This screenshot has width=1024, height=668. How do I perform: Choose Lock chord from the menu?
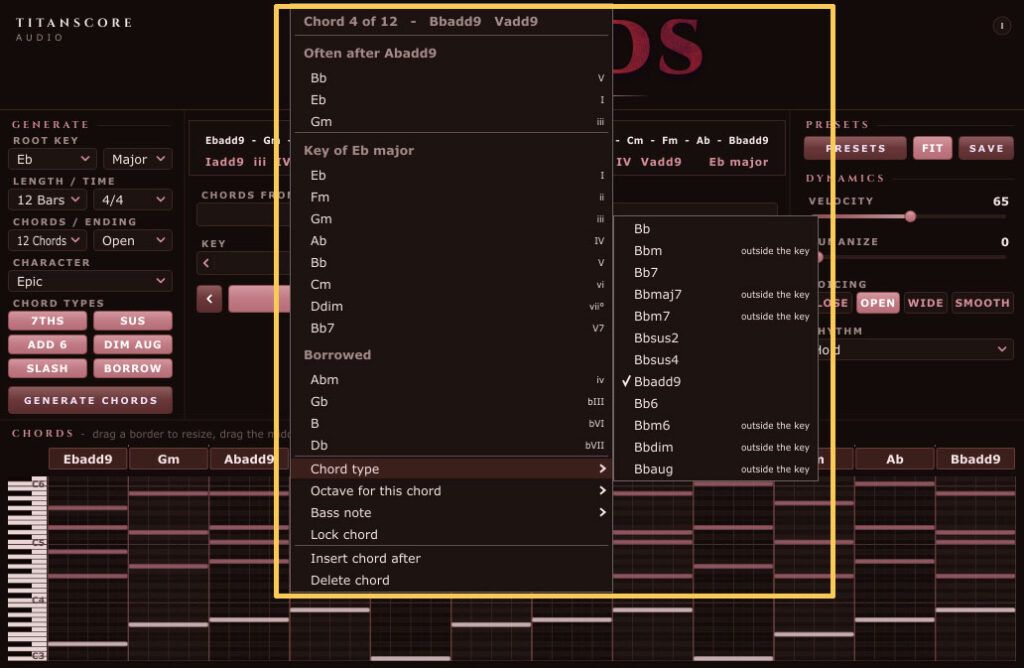pyautogui.click(x=451, y=534)
